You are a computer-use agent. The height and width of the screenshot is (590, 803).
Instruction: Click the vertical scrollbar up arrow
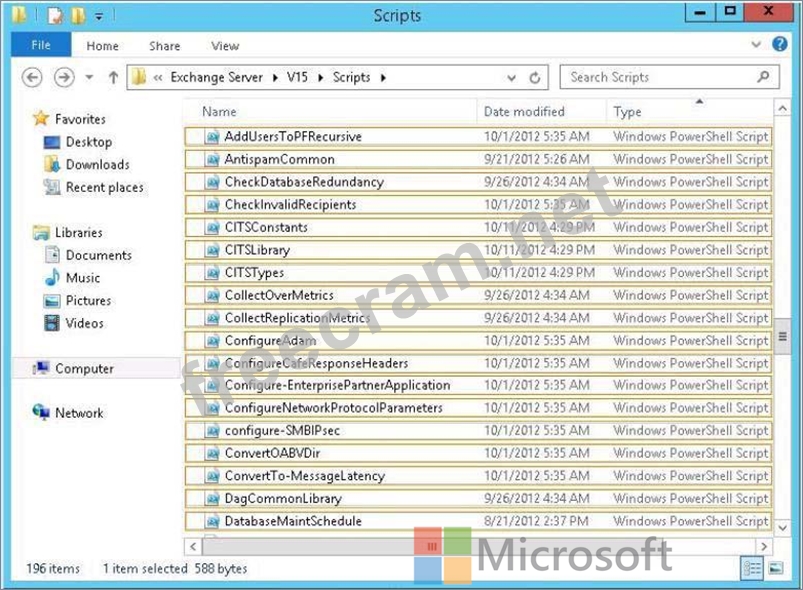(x=782, y=108)
